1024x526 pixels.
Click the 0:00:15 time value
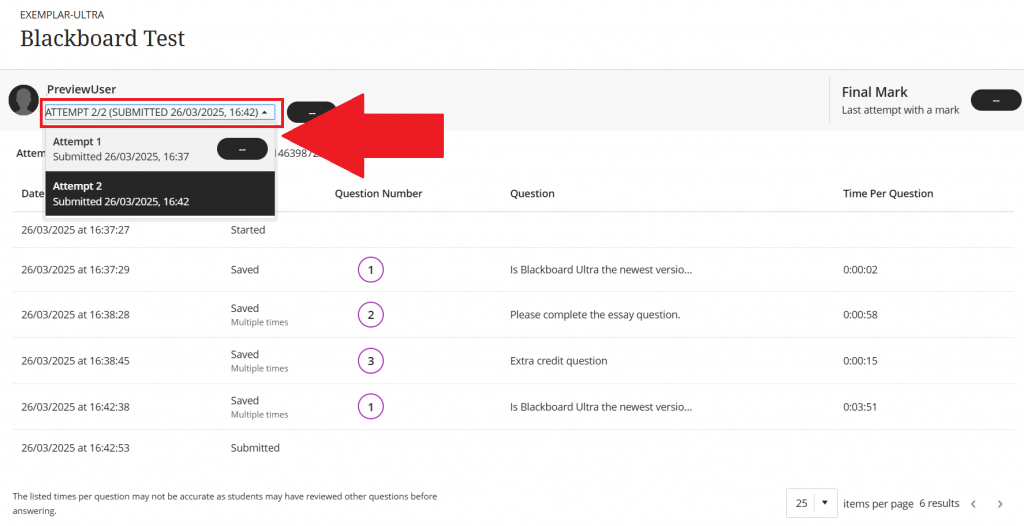860,361
